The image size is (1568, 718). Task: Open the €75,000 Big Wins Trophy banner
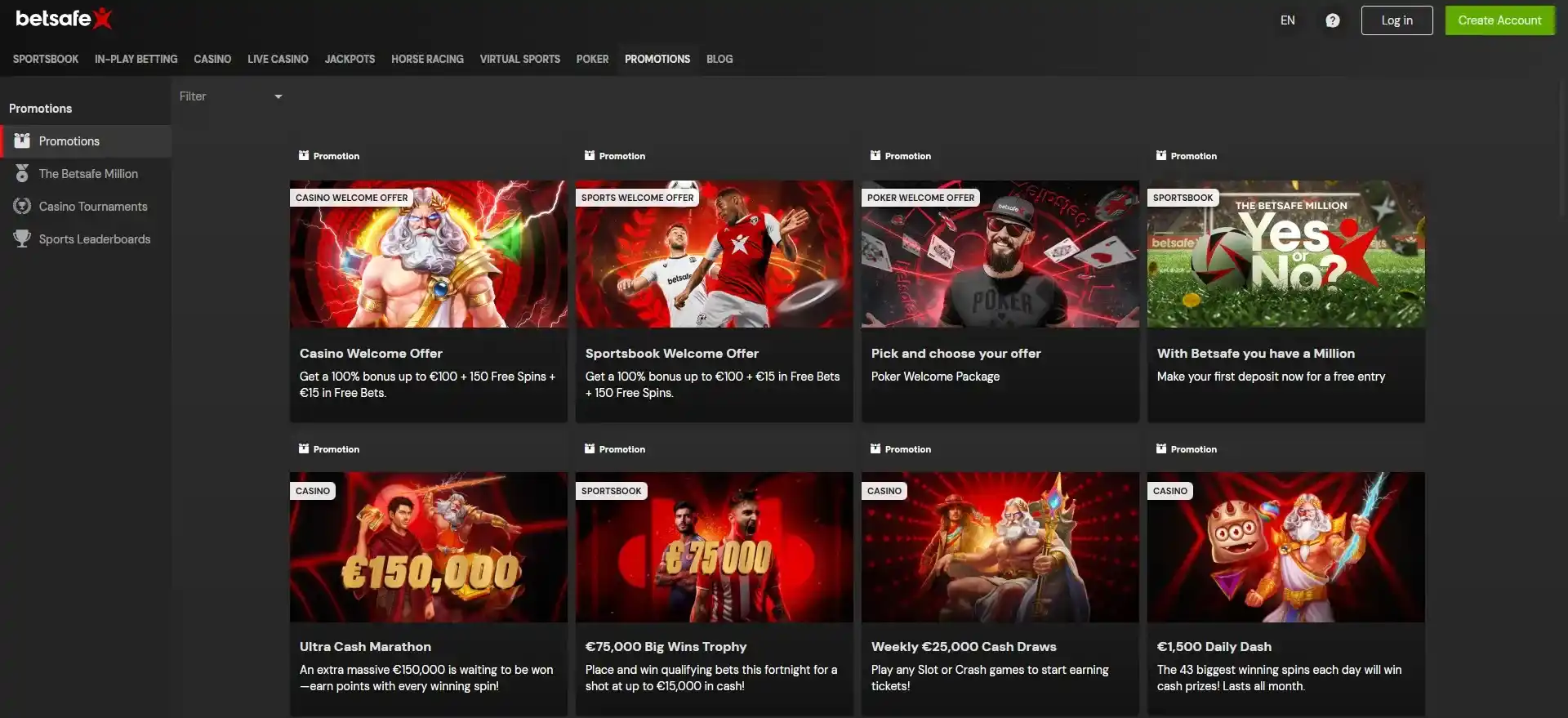pyautogui.click(x=714, y=547)
